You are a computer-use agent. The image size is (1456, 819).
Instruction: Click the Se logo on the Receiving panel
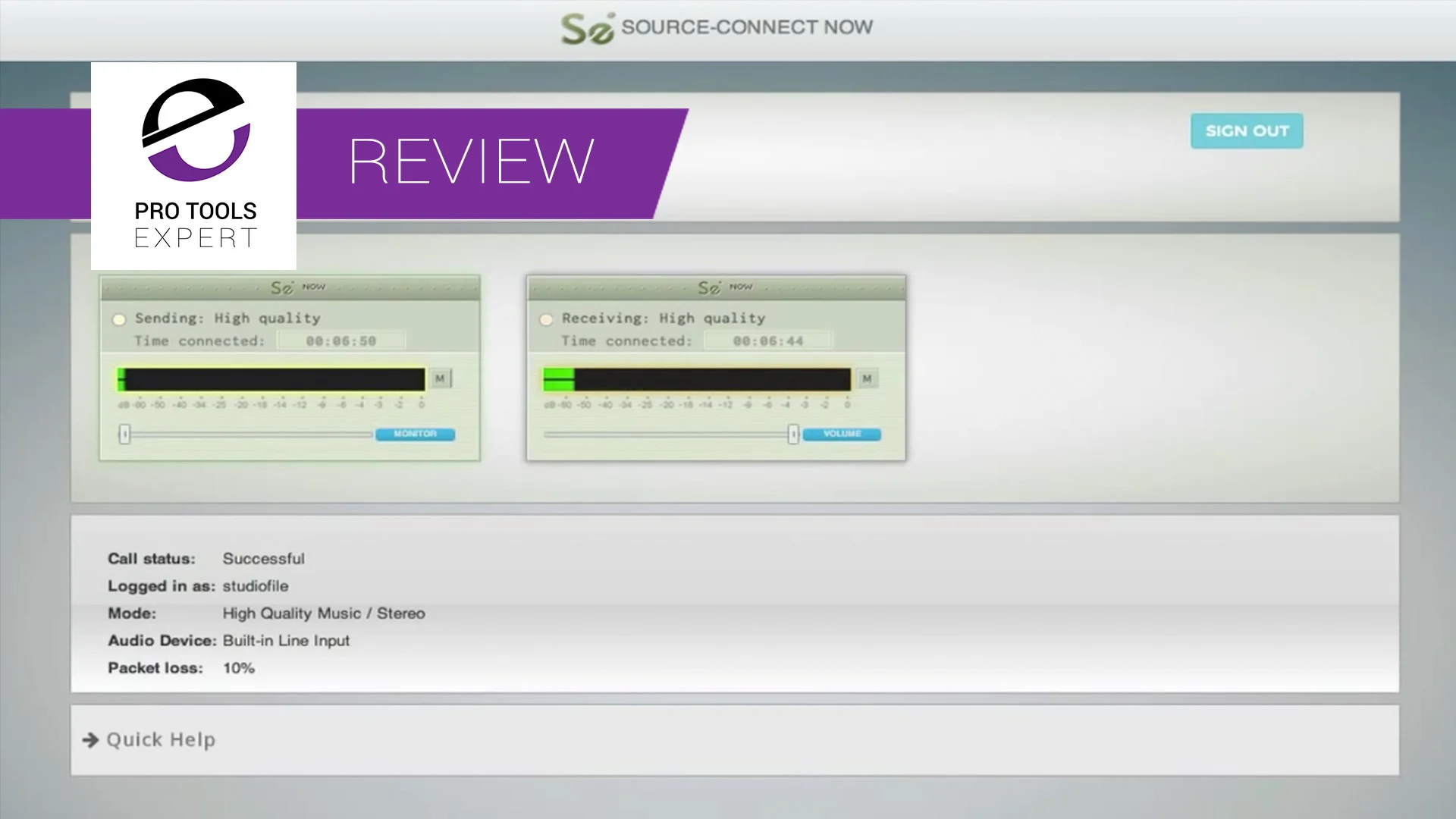click(711, 287)
